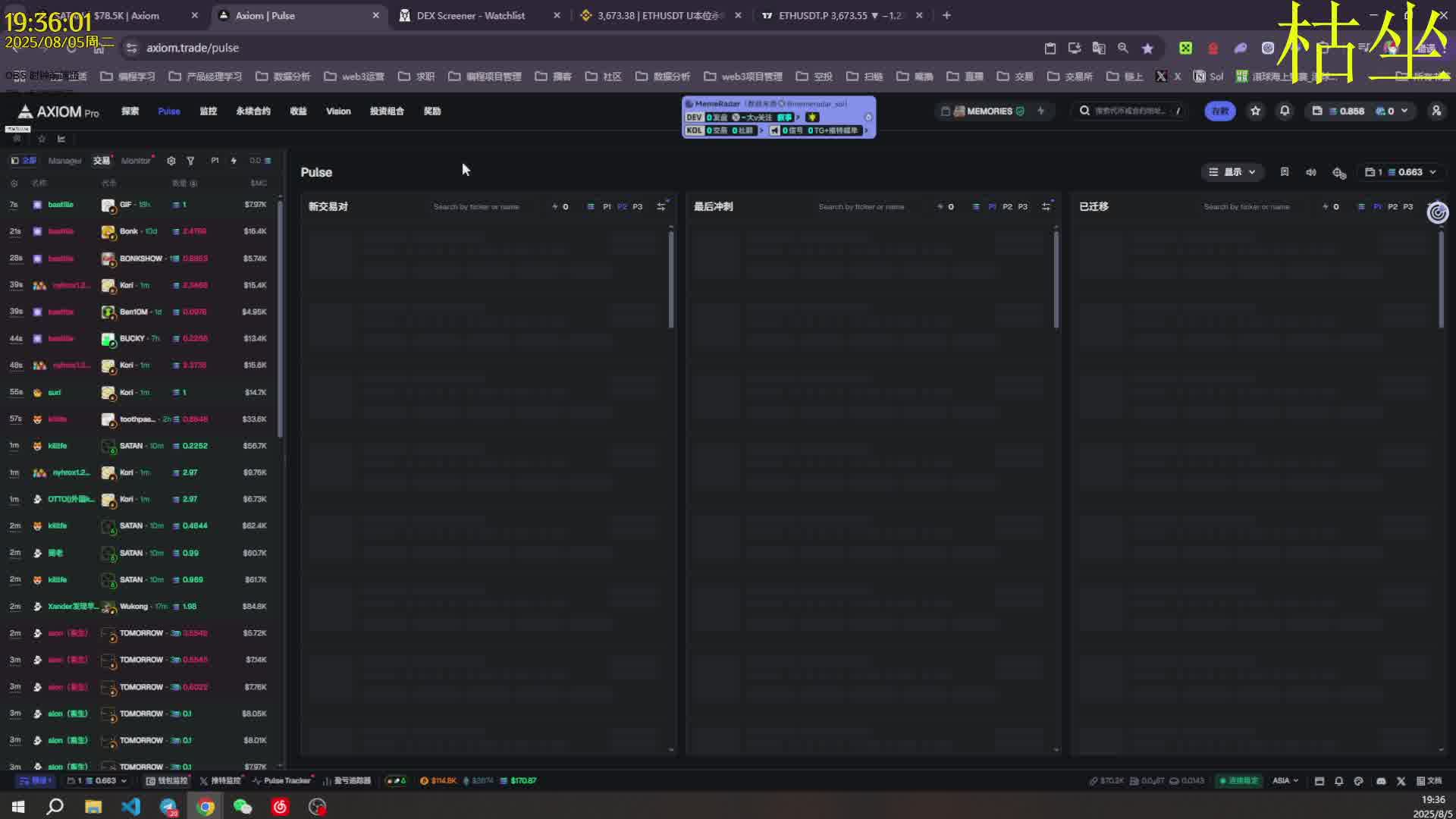Open the 探索 nav tab

coord(130,111)
